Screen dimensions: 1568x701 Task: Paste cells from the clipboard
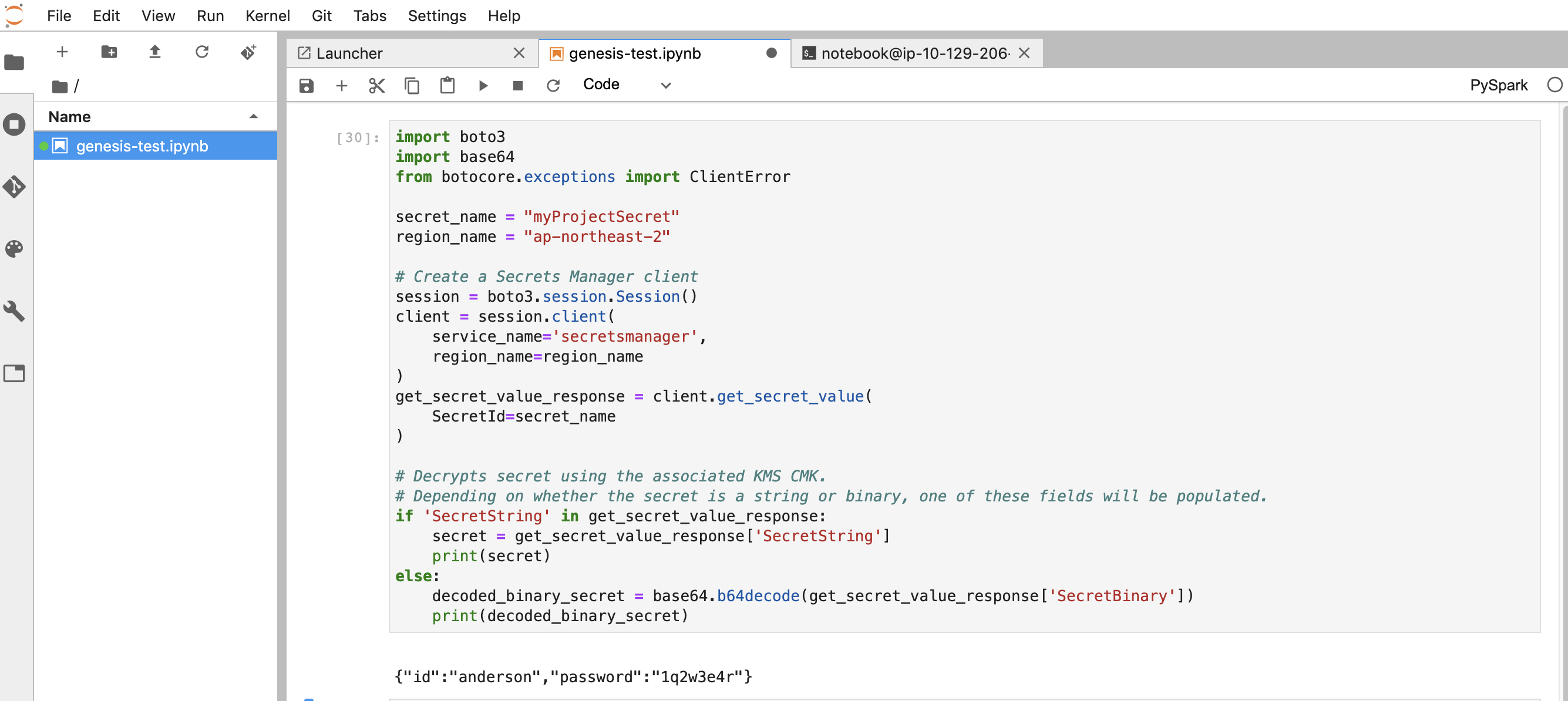coord(447,85)
